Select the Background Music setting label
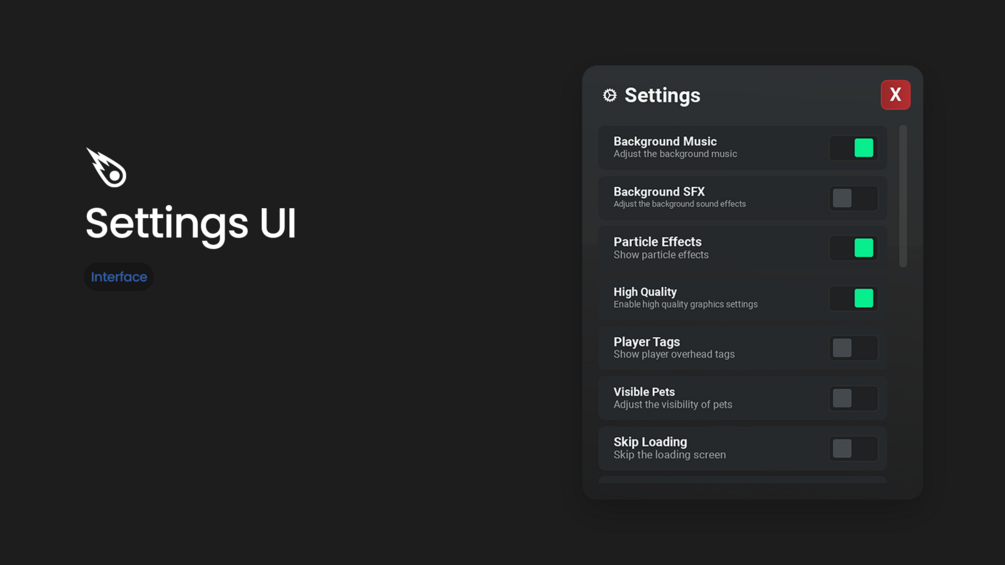The width and height of the screenshot is (1005, 565). point(665,142)
